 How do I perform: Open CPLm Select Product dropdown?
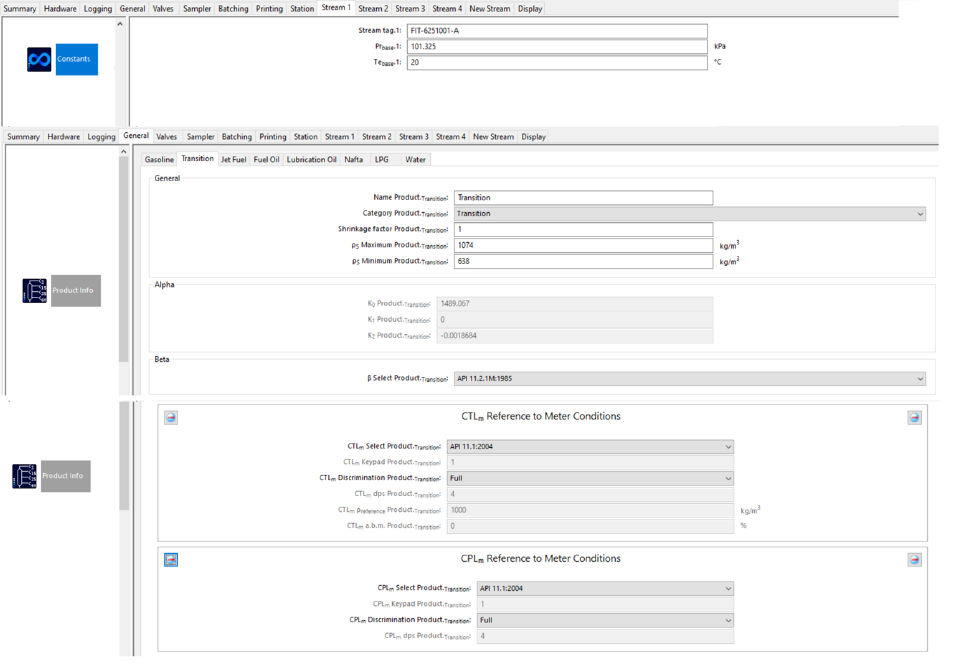click(x=605, y=588)
